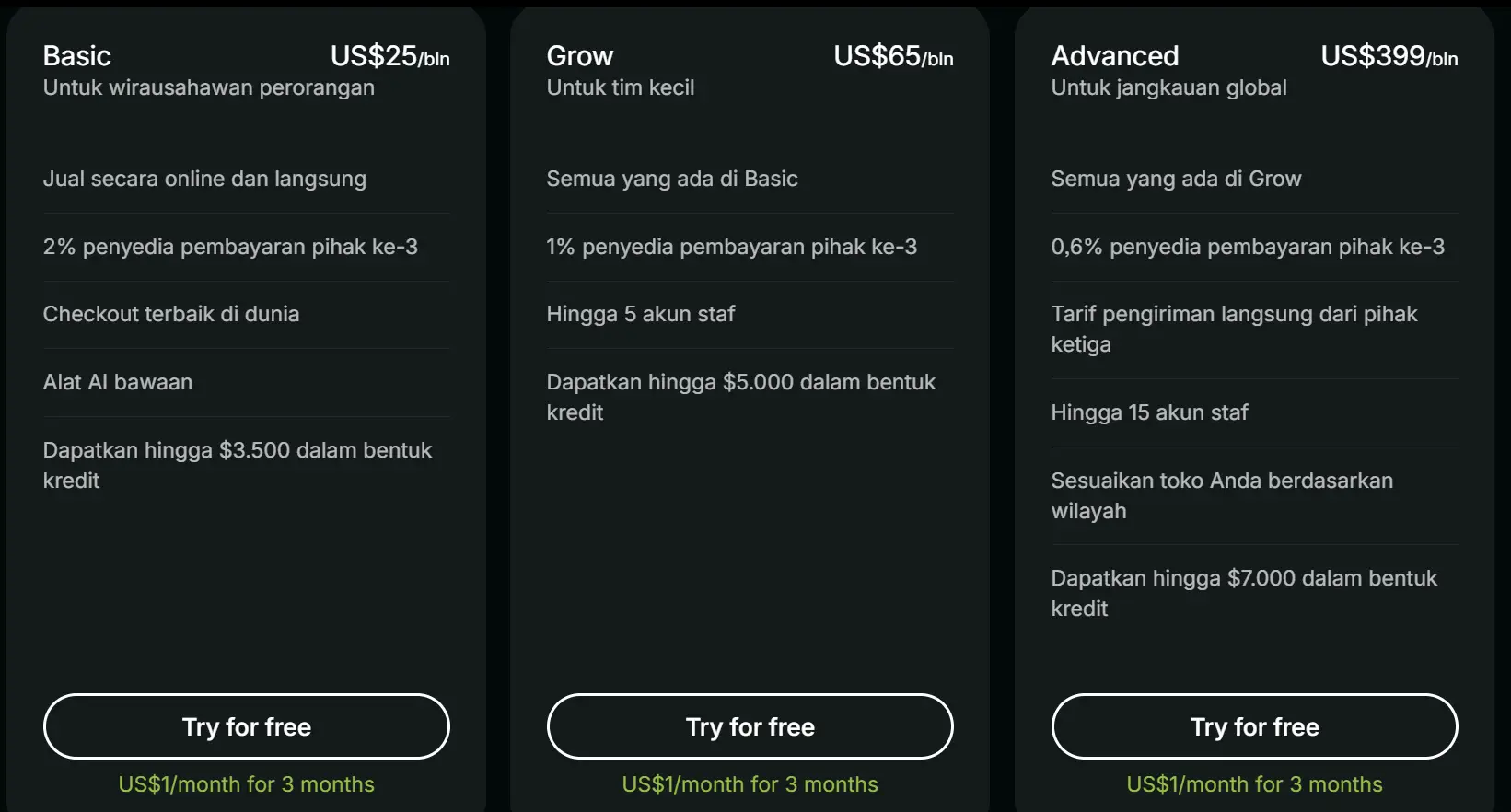Click "Semua yang ada di Grow" line
1511x812 pixels.
1176,179
